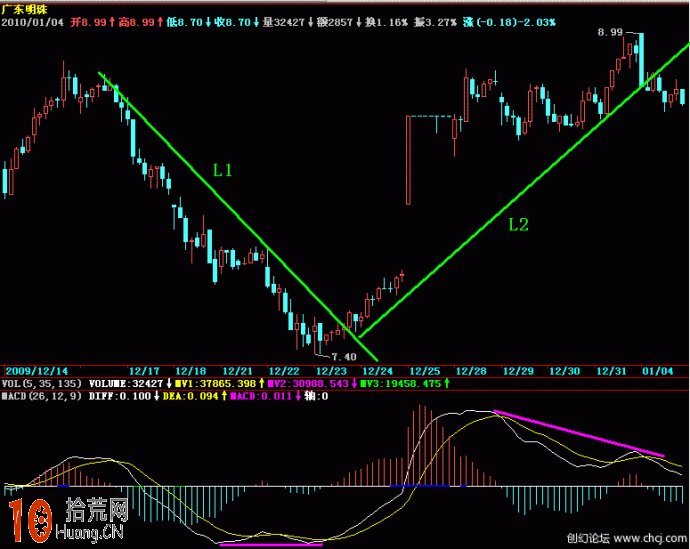Click the magenta MV2:30988.543 value

(x=308, y=384)
